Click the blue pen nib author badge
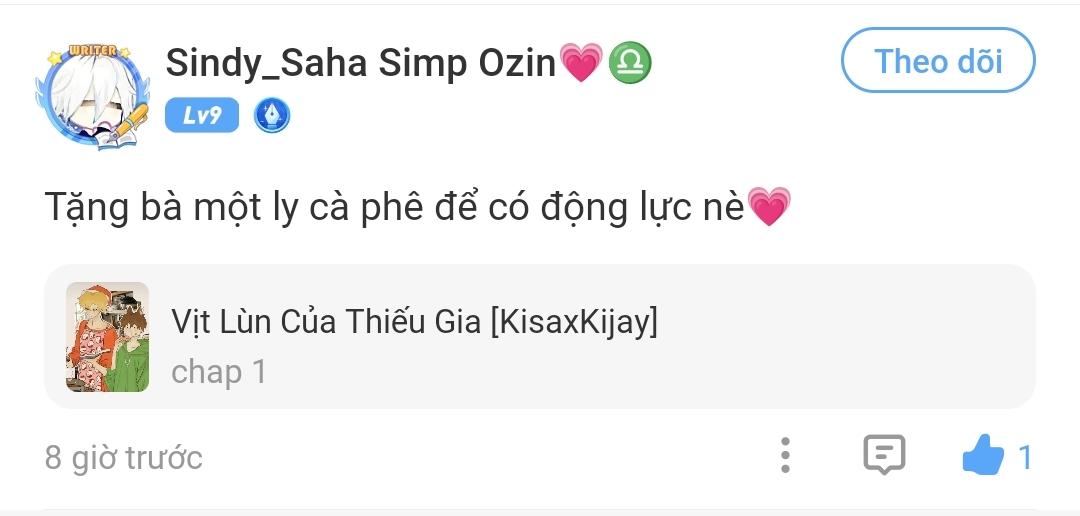Image resolution: width=1080 pixels, height=516 pixels. tap(272, 116)
